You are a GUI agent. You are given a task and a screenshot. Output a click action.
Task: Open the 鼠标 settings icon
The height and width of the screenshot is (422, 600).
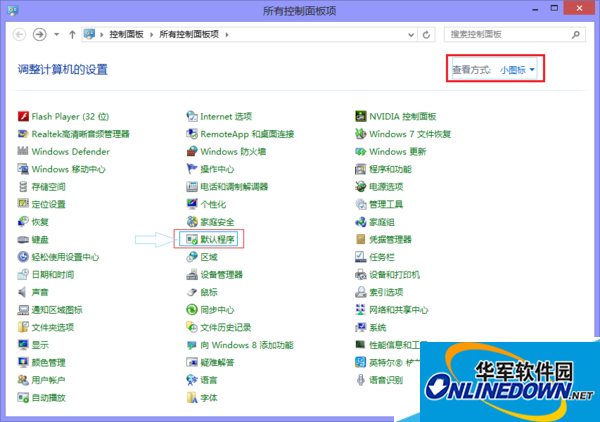[192, 292]
